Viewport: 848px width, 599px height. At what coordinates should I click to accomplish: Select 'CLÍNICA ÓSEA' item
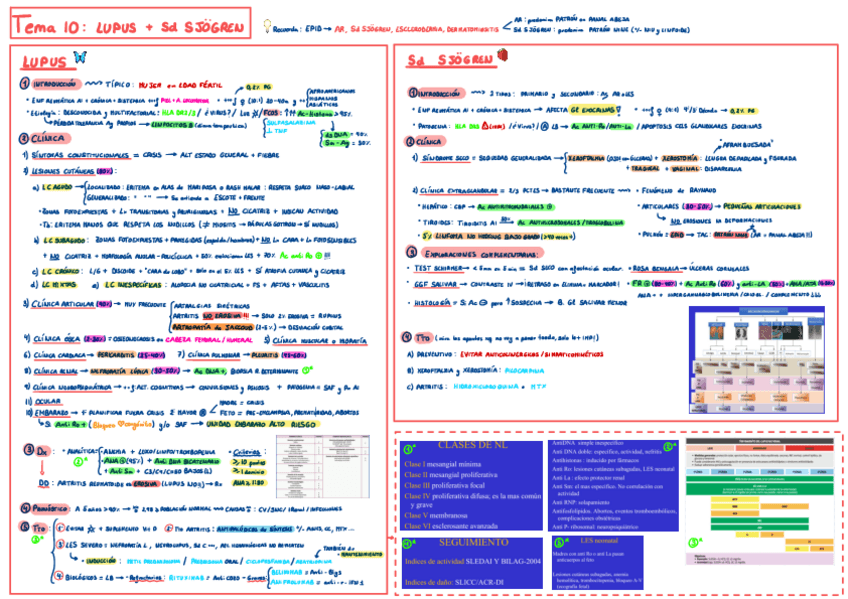57,340
